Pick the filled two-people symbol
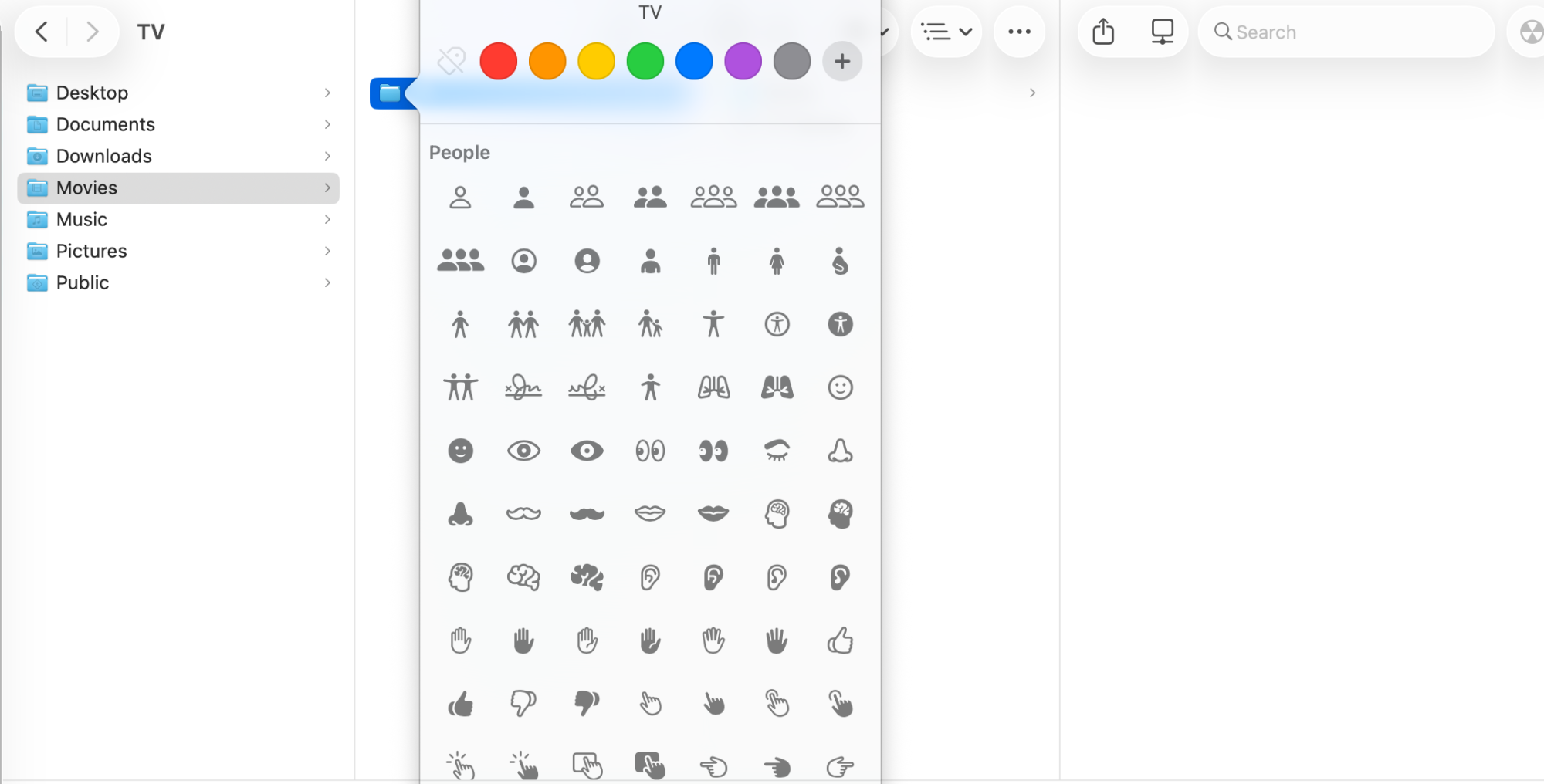Image resolution: width=1544 pixels, height=784 pixels. click(650, 198)
